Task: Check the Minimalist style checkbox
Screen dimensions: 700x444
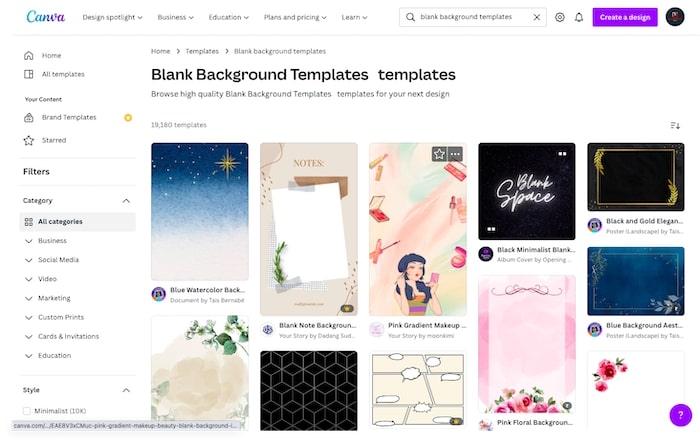Action: point(27,411)
